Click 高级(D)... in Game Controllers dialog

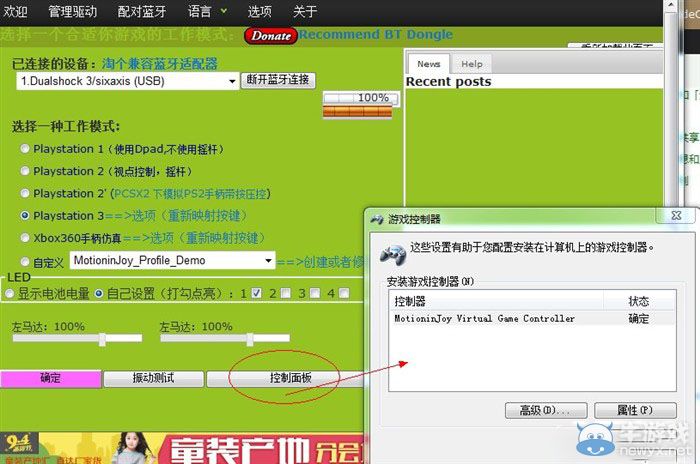[546, 410]
